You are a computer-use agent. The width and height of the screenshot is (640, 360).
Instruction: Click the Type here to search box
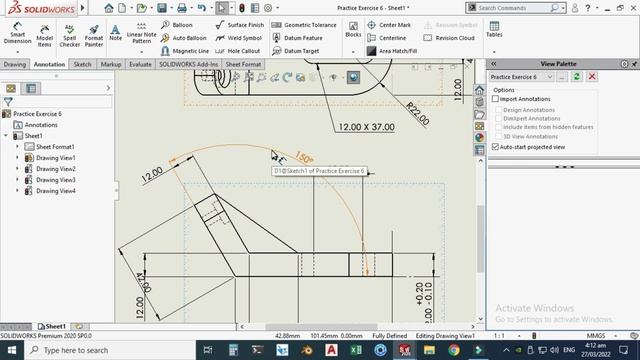tap(110, 350)
